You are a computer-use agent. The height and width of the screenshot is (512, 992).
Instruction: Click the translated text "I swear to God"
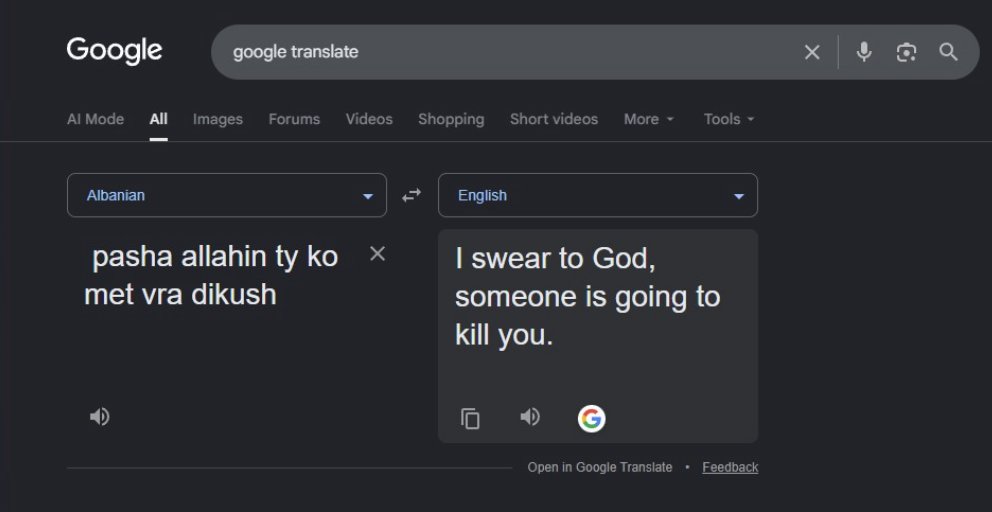tap(555, 259)
